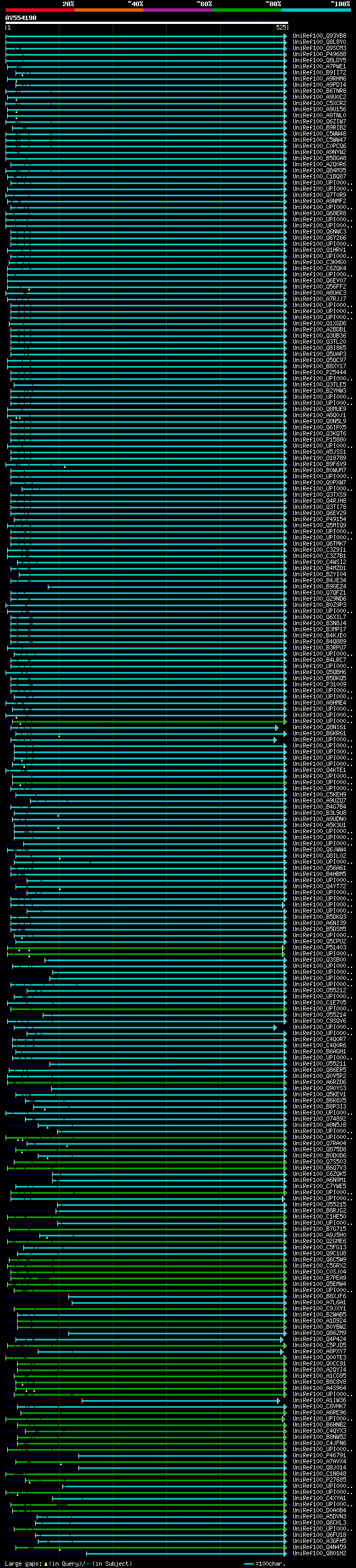
Task: Select label UniRef100_C5XCR2
Action: (319, 103)
